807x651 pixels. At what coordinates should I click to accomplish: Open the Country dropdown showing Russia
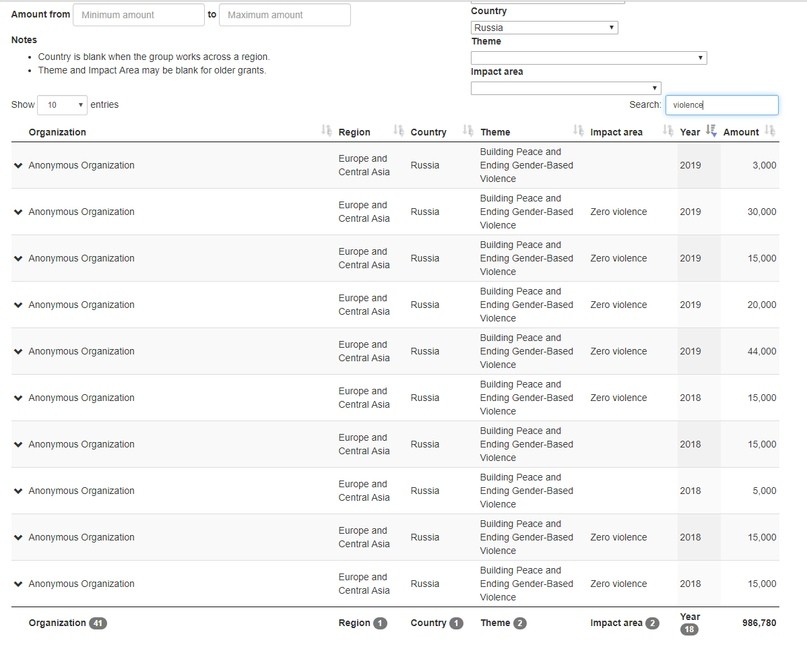544,28
